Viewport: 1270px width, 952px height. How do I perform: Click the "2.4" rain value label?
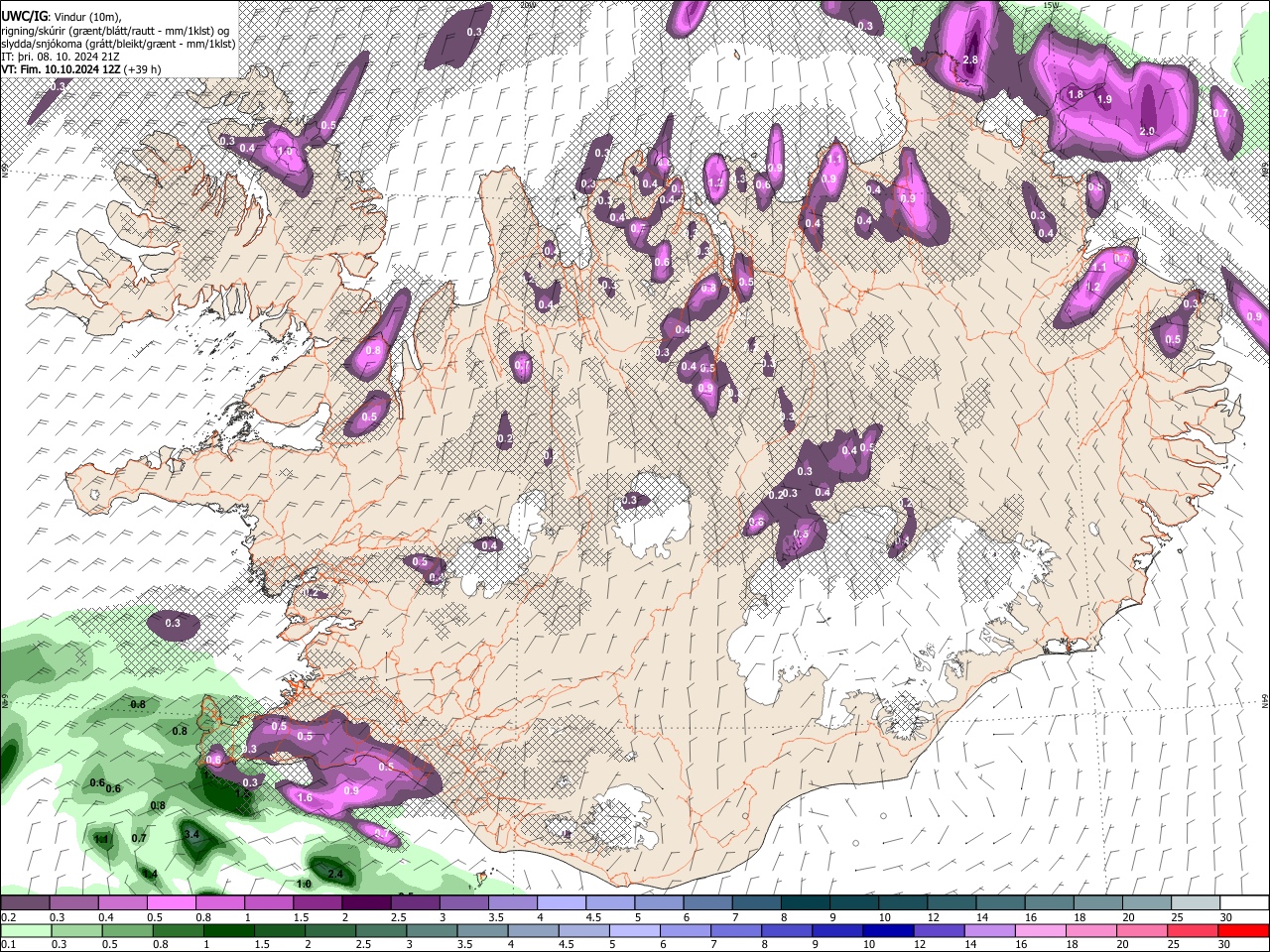point(335,874)
